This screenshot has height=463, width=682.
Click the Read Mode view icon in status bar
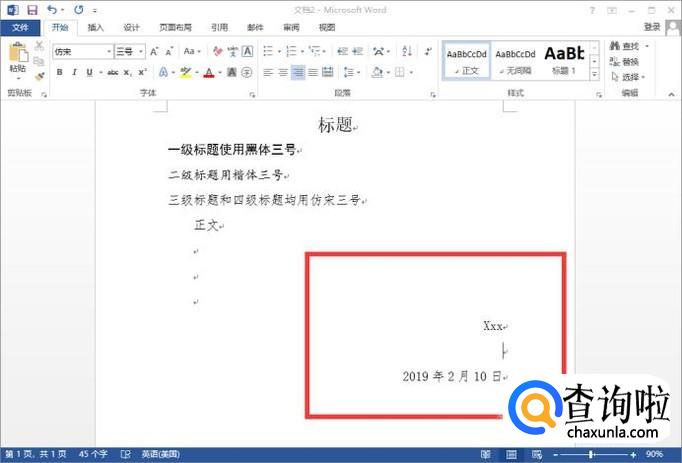(x=486, y=454)
